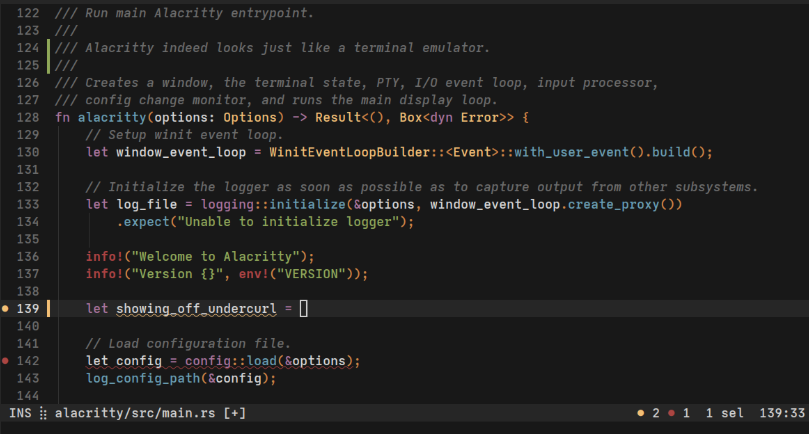This screenshot has height=434, width=809.
Task: Click line number 144
Action: tap(28, 396)
